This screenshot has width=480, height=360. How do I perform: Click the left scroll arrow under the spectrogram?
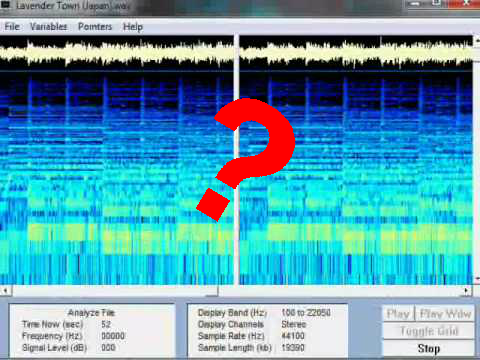coord(5,291)
